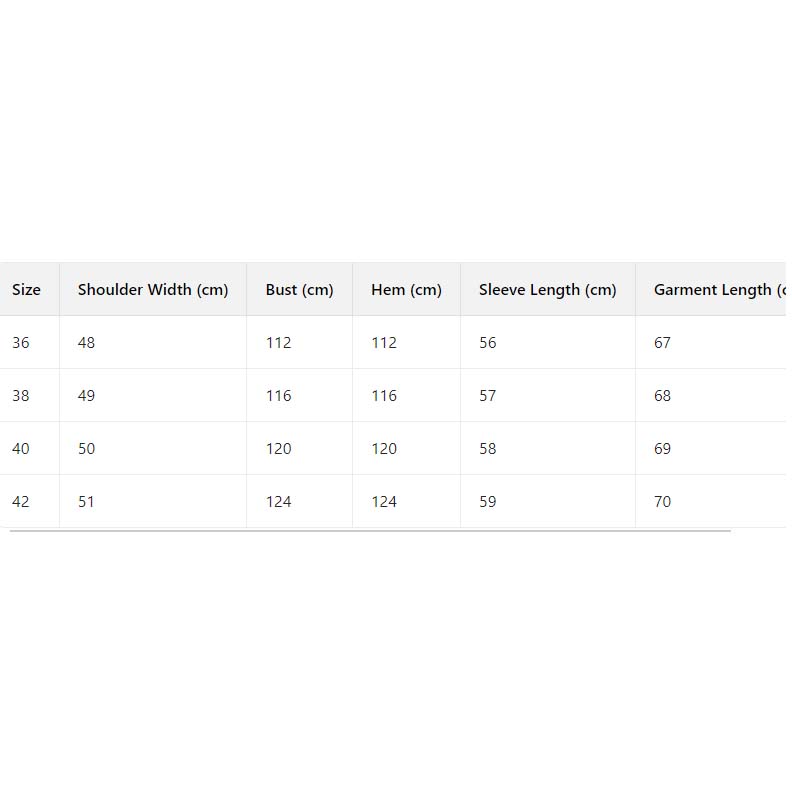Click shoulder width value 48
The image size is (792, 792).
pos(87,343)
